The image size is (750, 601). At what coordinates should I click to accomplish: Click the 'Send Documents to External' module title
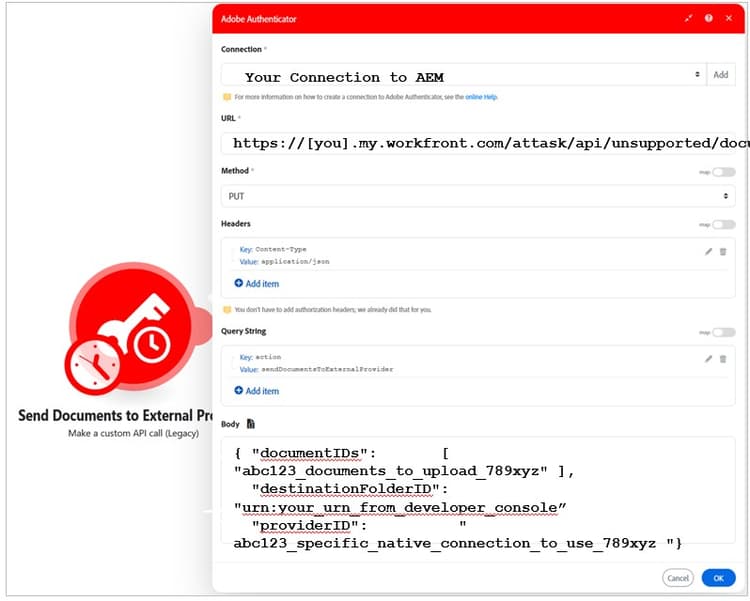pyautogui.click(x=115, y=415)
